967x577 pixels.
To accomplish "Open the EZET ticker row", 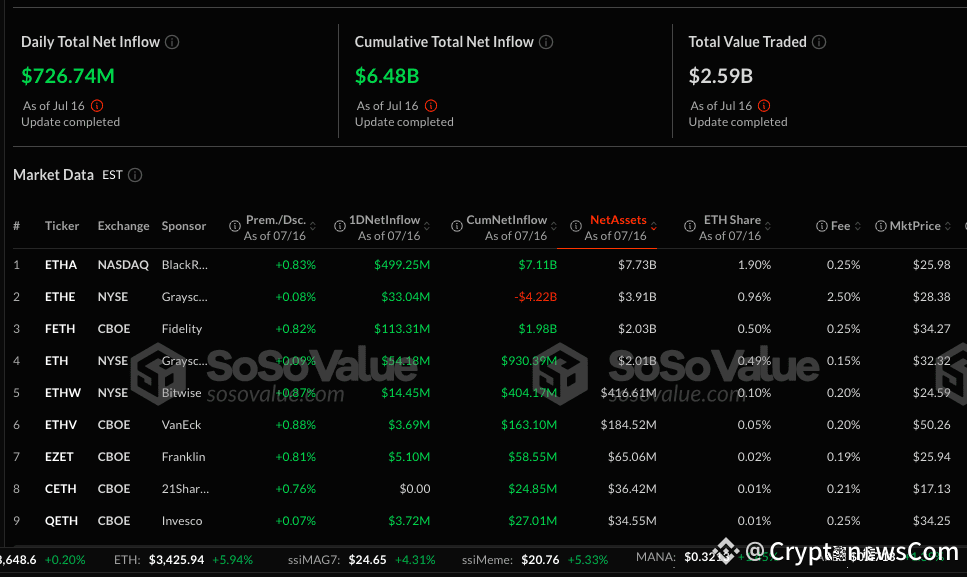I will click(x=59, y=457).
